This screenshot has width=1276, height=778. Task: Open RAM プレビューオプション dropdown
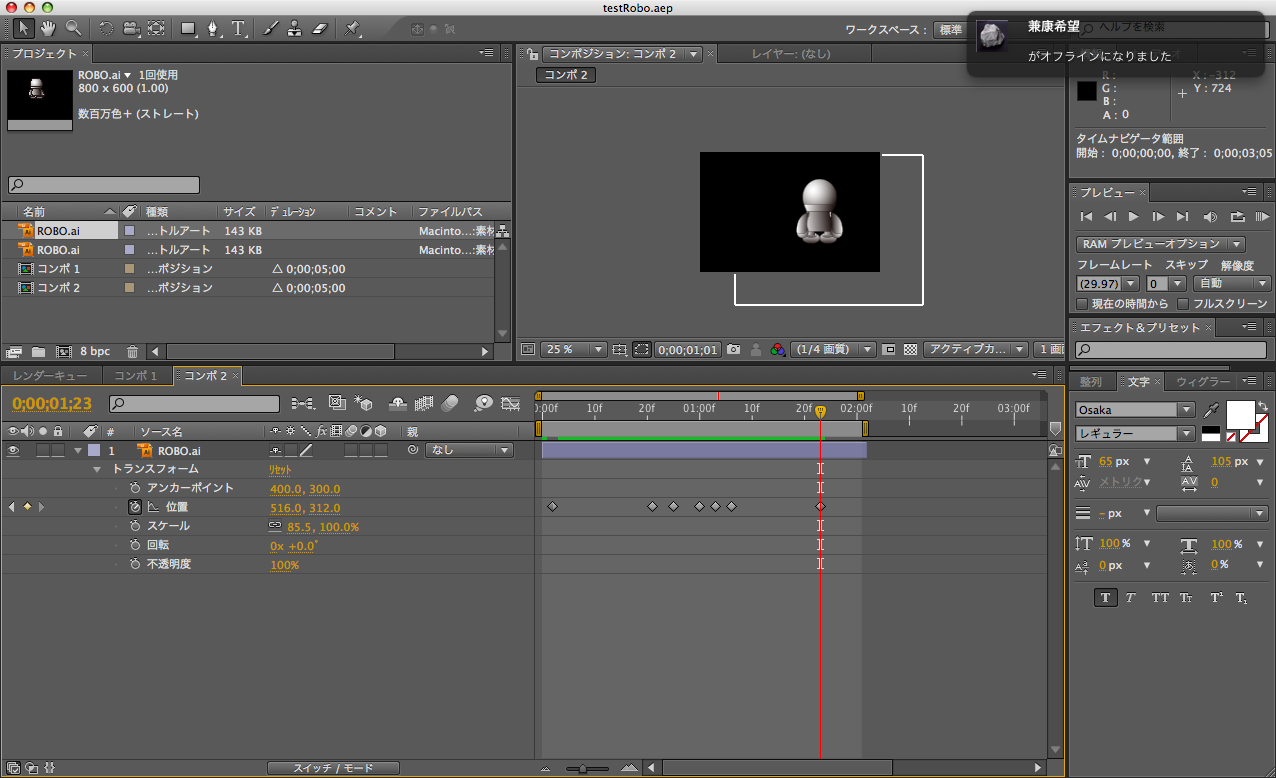(x=1161, y=244)
